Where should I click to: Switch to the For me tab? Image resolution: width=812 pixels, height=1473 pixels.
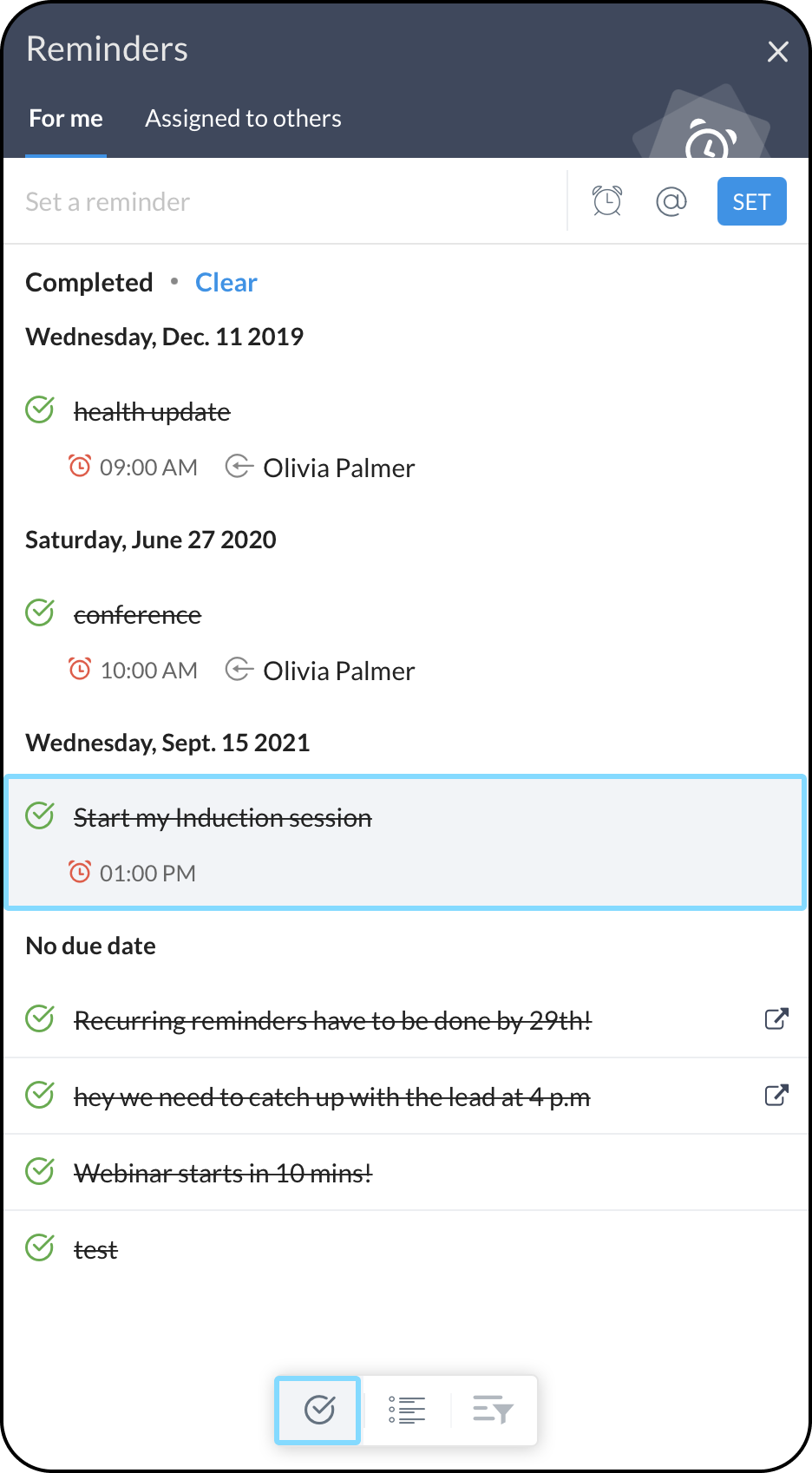66,119
